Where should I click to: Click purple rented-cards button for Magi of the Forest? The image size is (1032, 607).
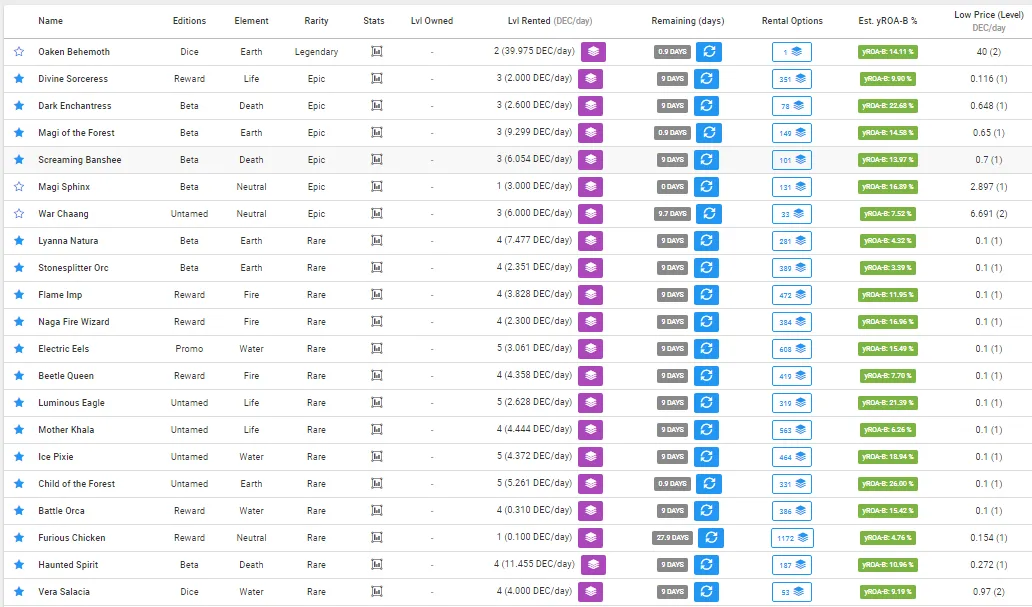(x=590, y=132)
